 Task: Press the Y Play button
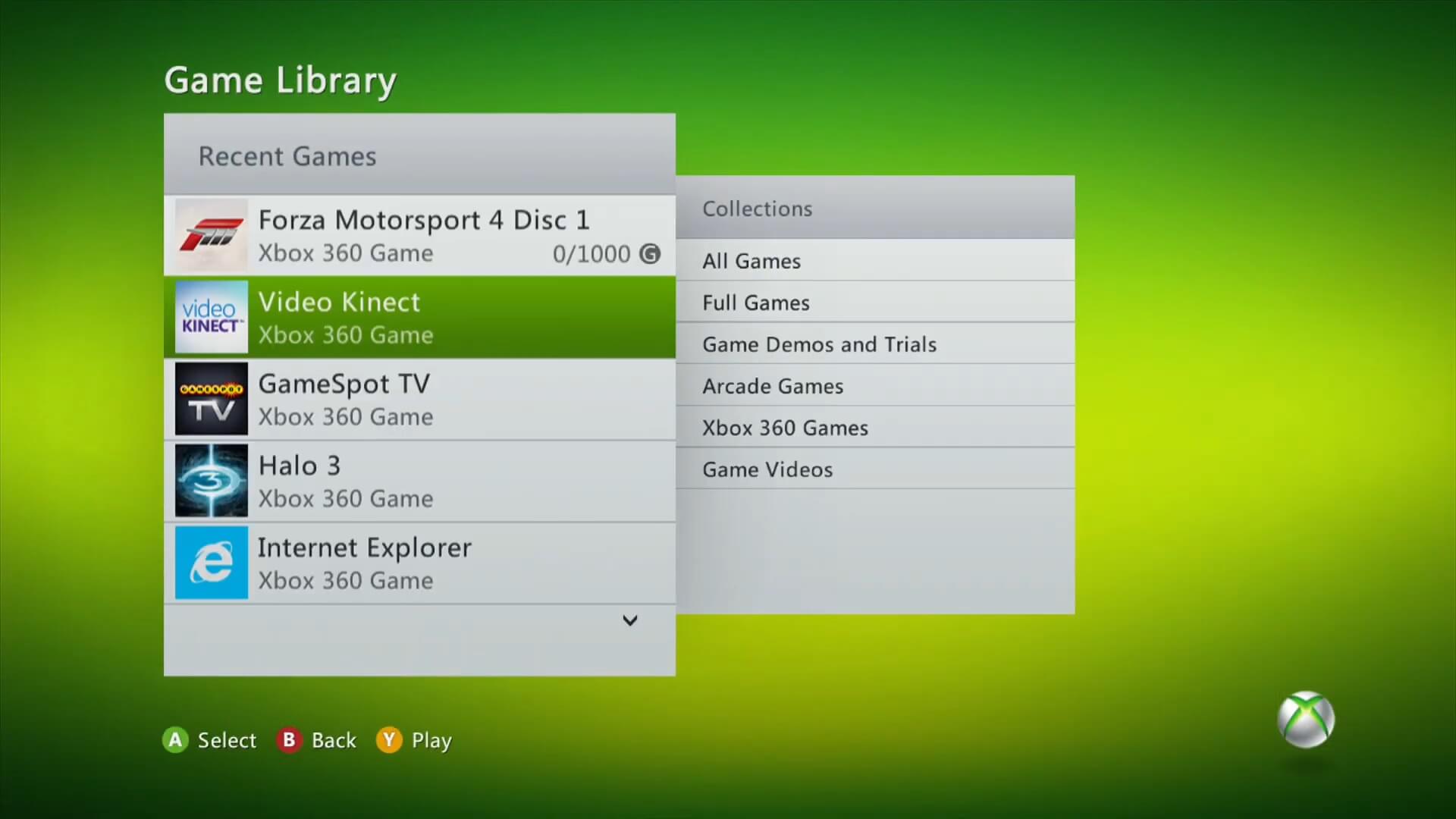(x=388, y=740)
